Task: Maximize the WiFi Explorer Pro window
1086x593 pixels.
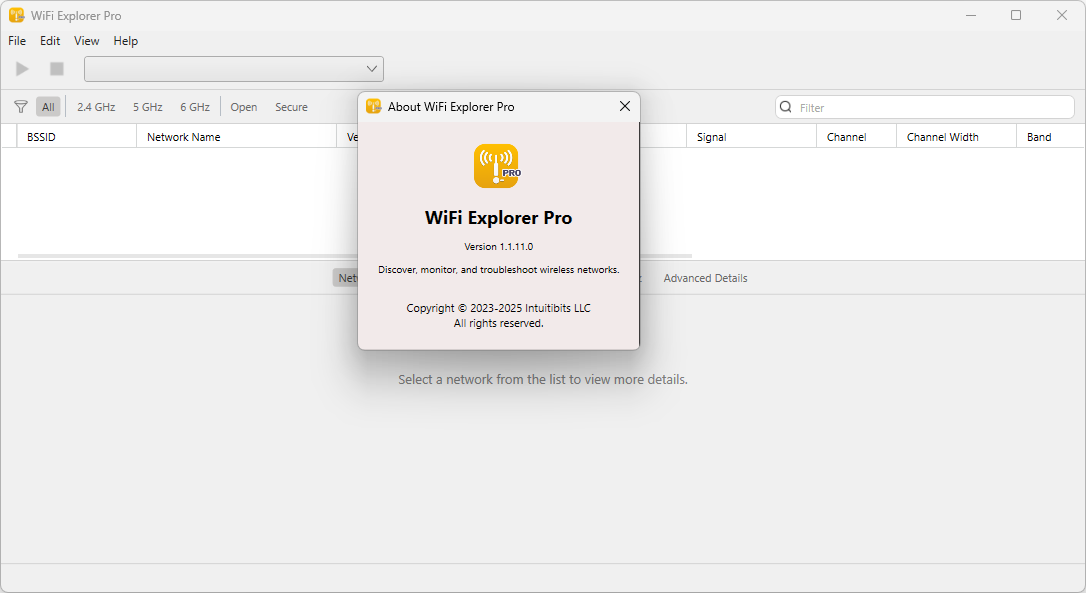Action: 1015,15
